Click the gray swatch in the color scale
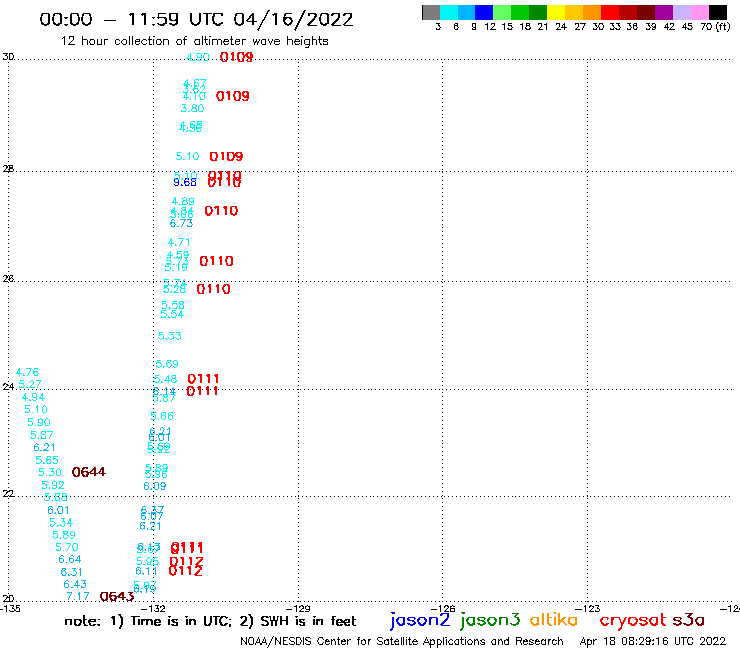The height and width of the screenshot is (650, 740). click(431, 12)
